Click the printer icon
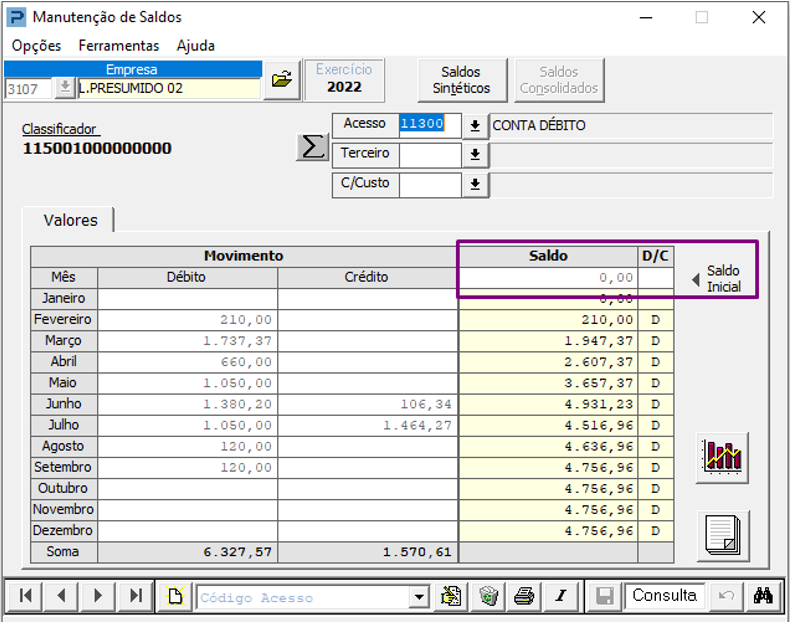 point(524,596)
